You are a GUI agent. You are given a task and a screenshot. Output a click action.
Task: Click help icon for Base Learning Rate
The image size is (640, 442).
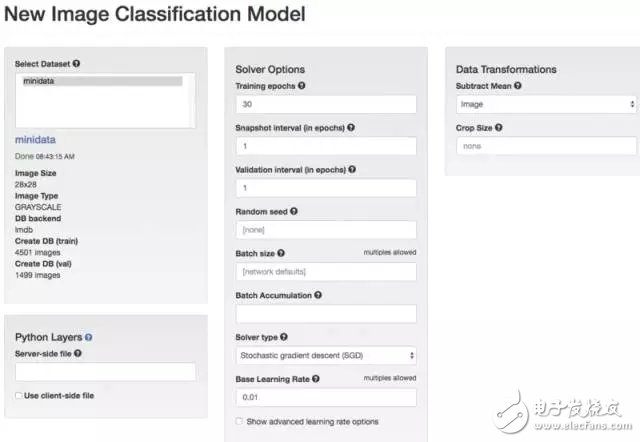316,380
